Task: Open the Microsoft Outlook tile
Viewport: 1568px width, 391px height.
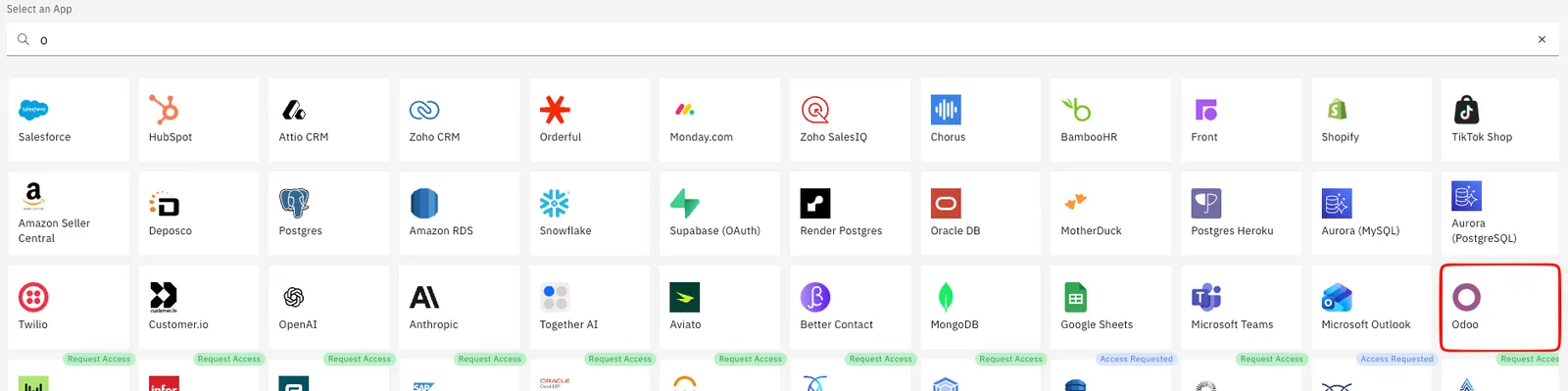Action: (x=1372, y=308)
